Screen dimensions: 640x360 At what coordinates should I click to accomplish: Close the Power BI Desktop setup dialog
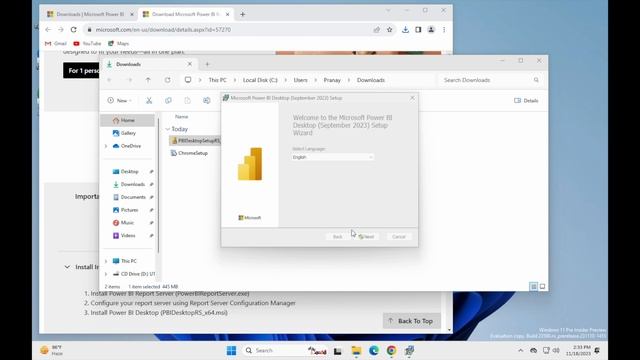[x=412, y=98]
